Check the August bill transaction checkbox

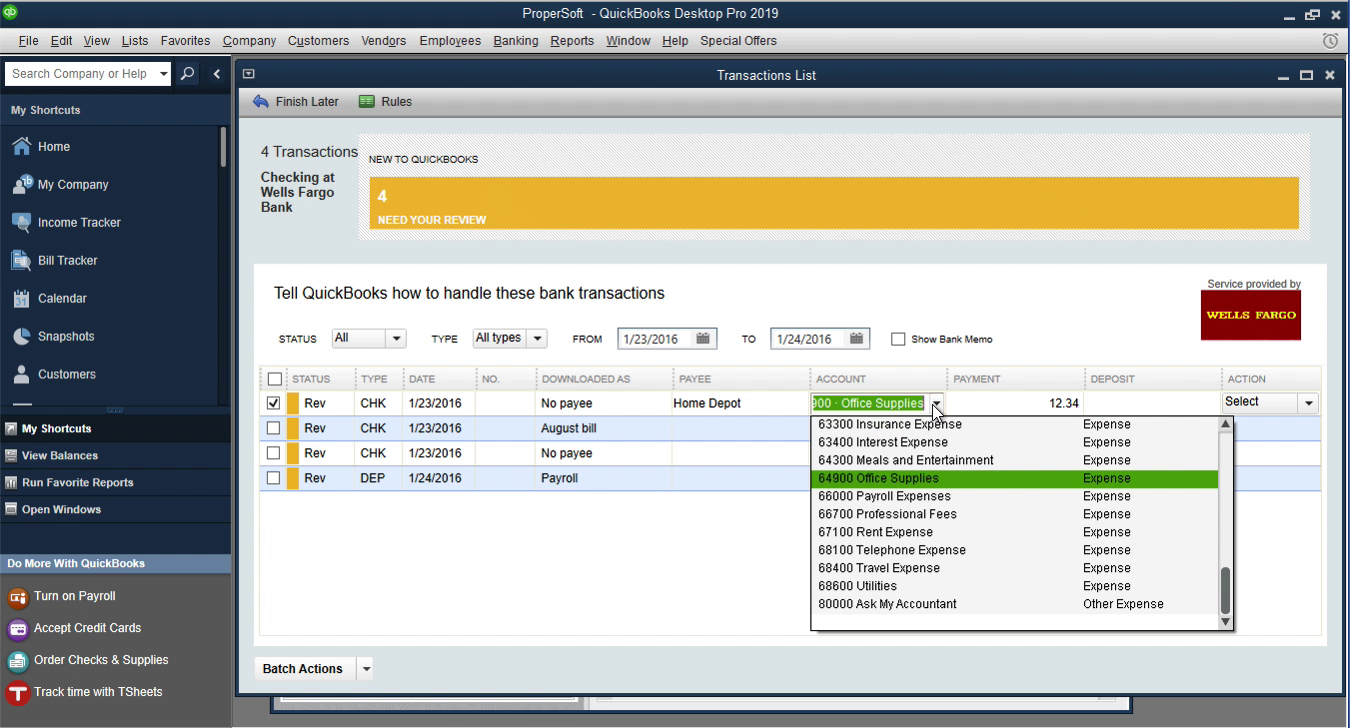tap(274, 428)
